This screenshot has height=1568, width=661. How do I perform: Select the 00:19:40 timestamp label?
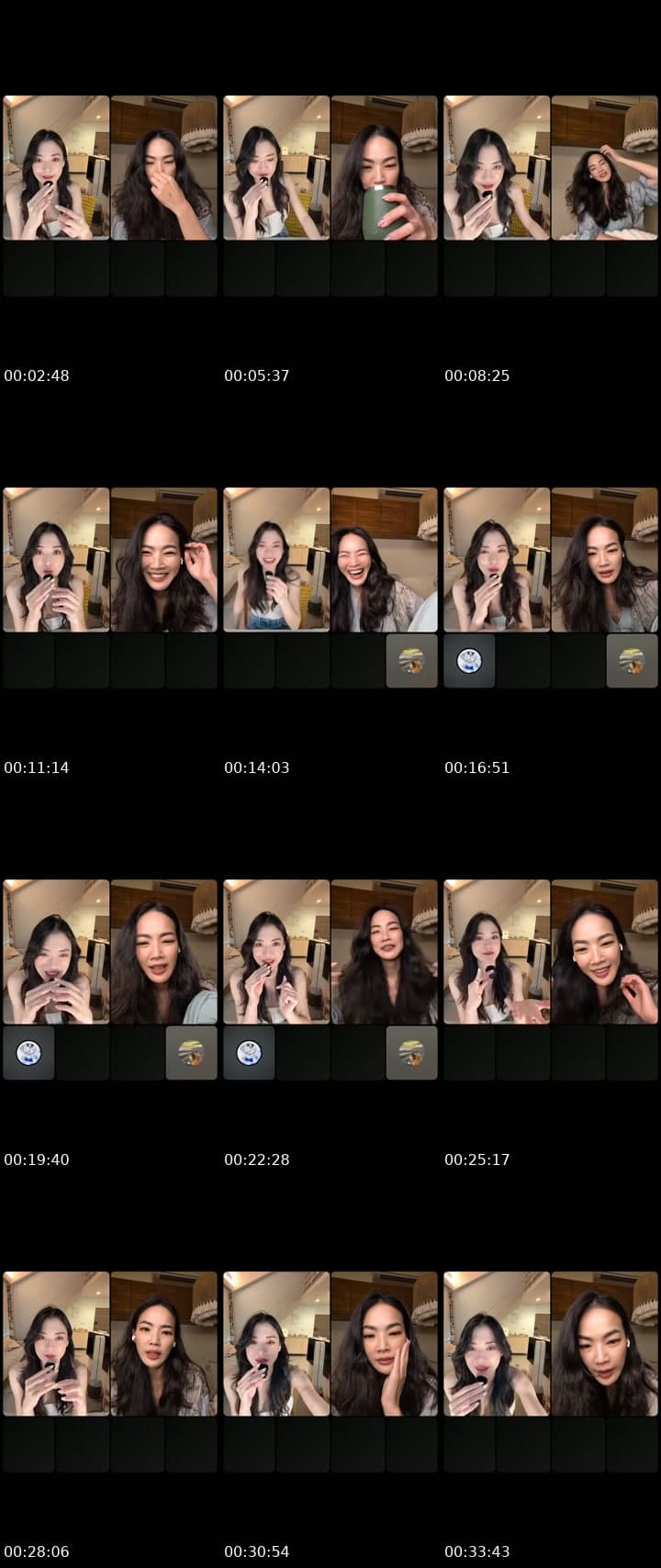(37, 1159)
